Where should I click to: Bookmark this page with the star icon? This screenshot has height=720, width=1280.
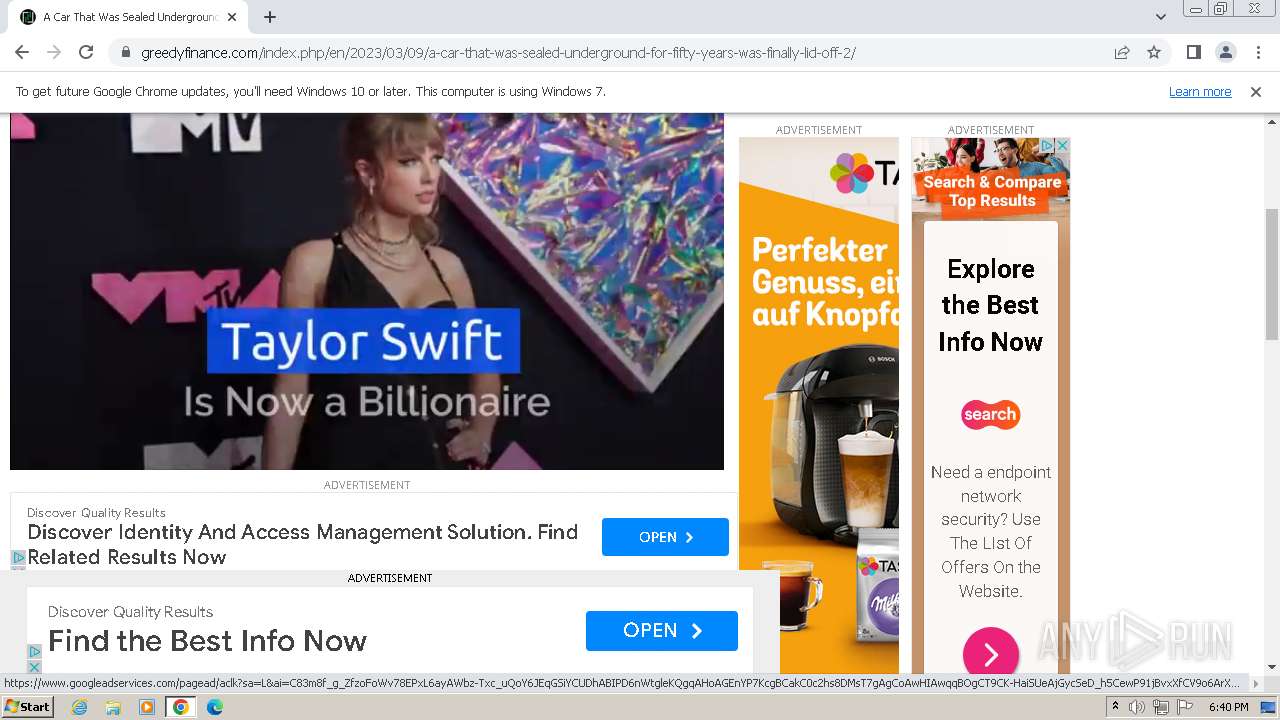1154,52
